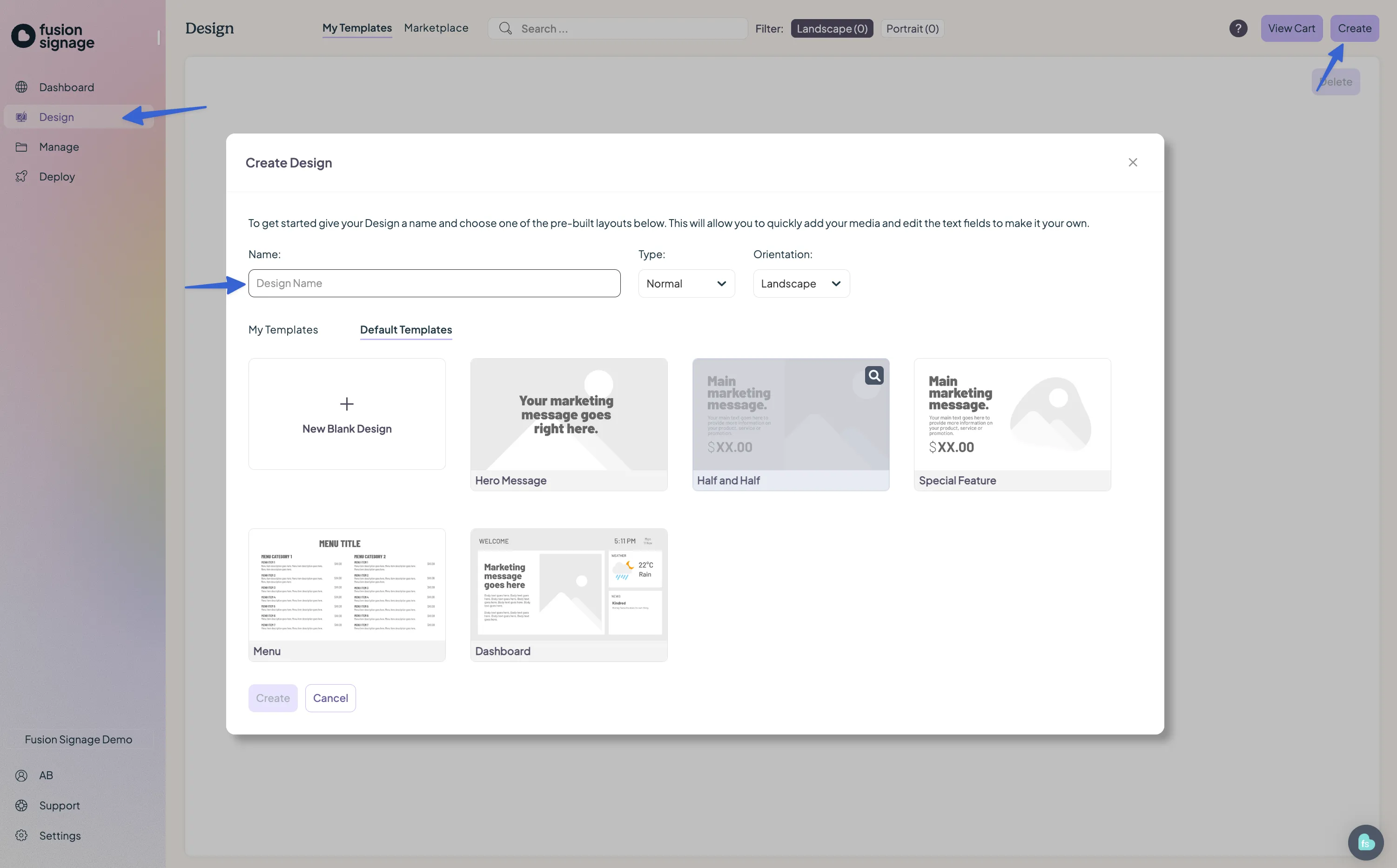The image size is (1397, 868).
Task: Open the chat widget bubble
Action: [1365, 843]
